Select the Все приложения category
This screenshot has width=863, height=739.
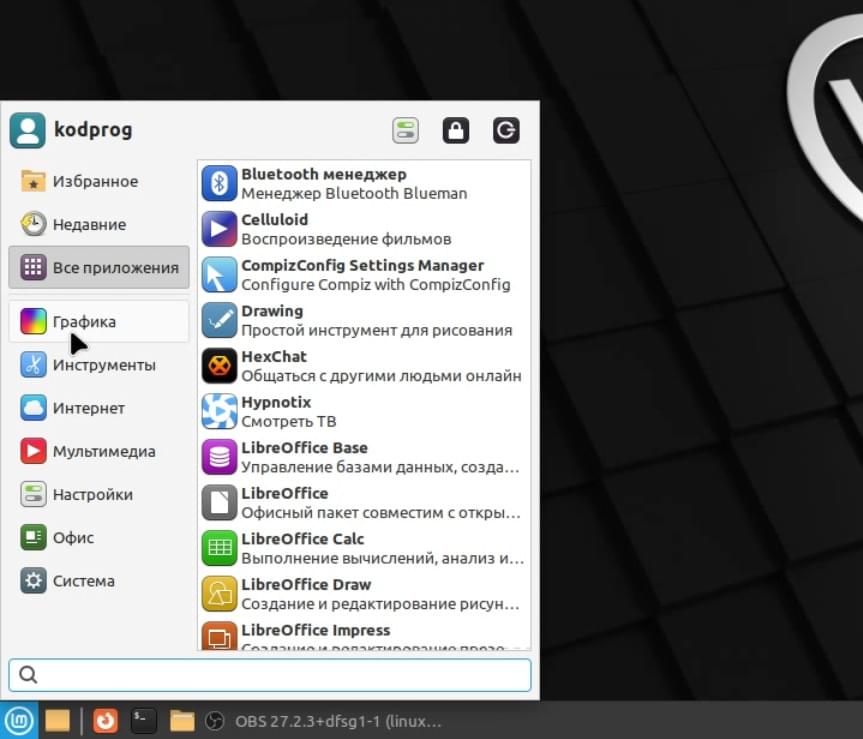point(99,267)
